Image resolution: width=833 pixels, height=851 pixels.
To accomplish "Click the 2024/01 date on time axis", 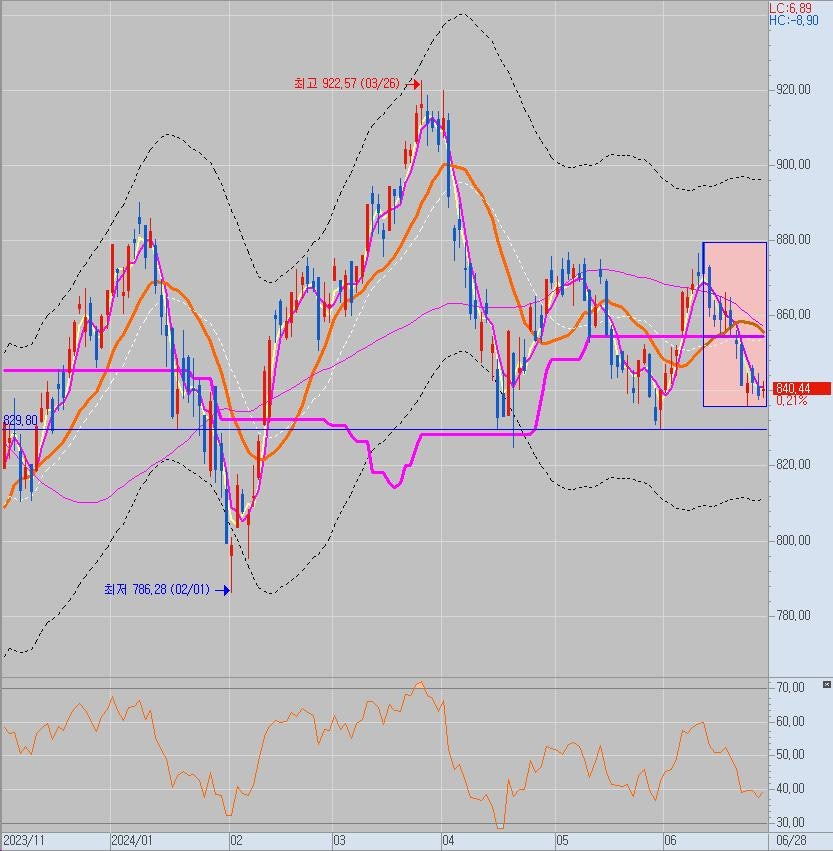I will coord(131,840).
